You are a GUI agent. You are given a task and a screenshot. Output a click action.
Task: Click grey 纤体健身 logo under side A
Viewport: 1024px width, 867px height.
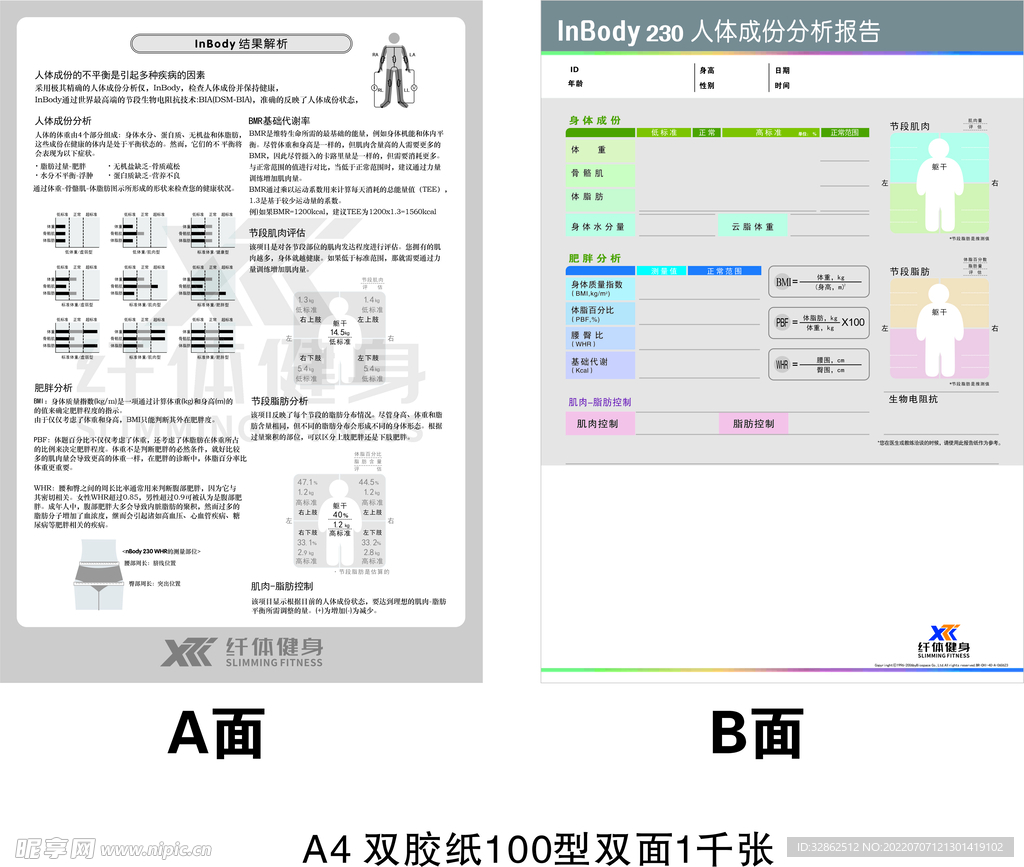242,652
